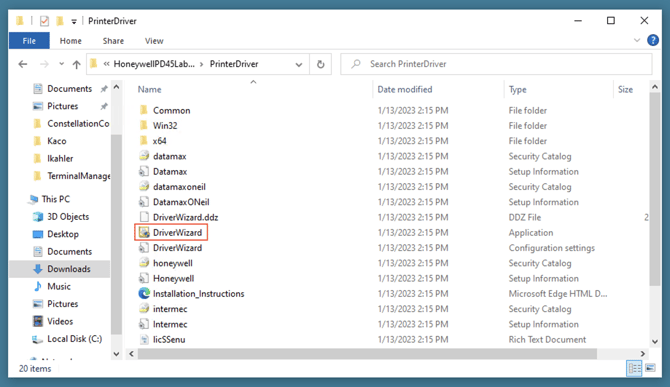Select the intermec security catalog icon

click(x=144, y=309)
